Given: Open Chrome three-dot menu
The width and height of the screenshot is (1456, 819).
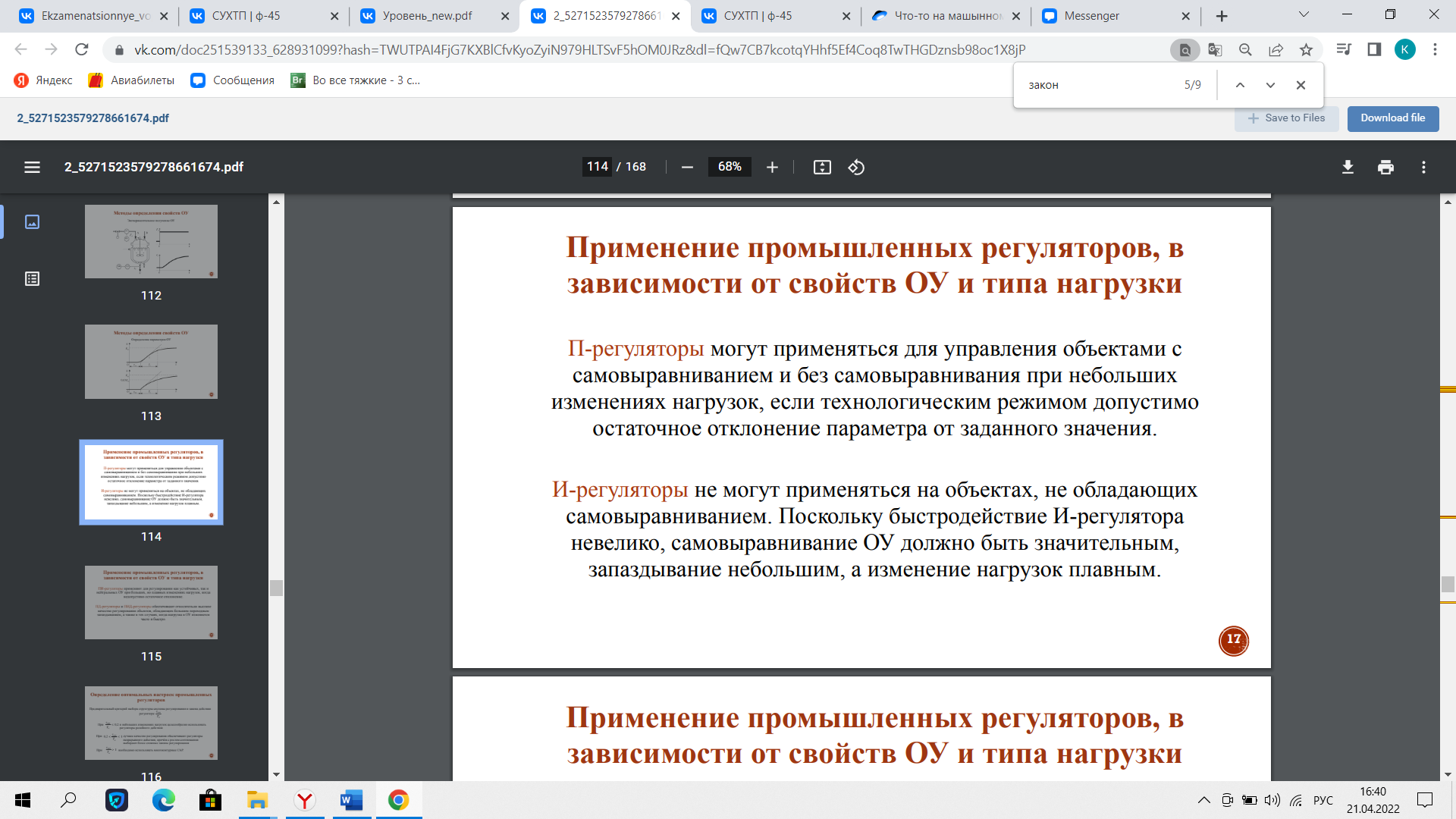Looking at the screenshot, I should click(x=1435, y=49).
